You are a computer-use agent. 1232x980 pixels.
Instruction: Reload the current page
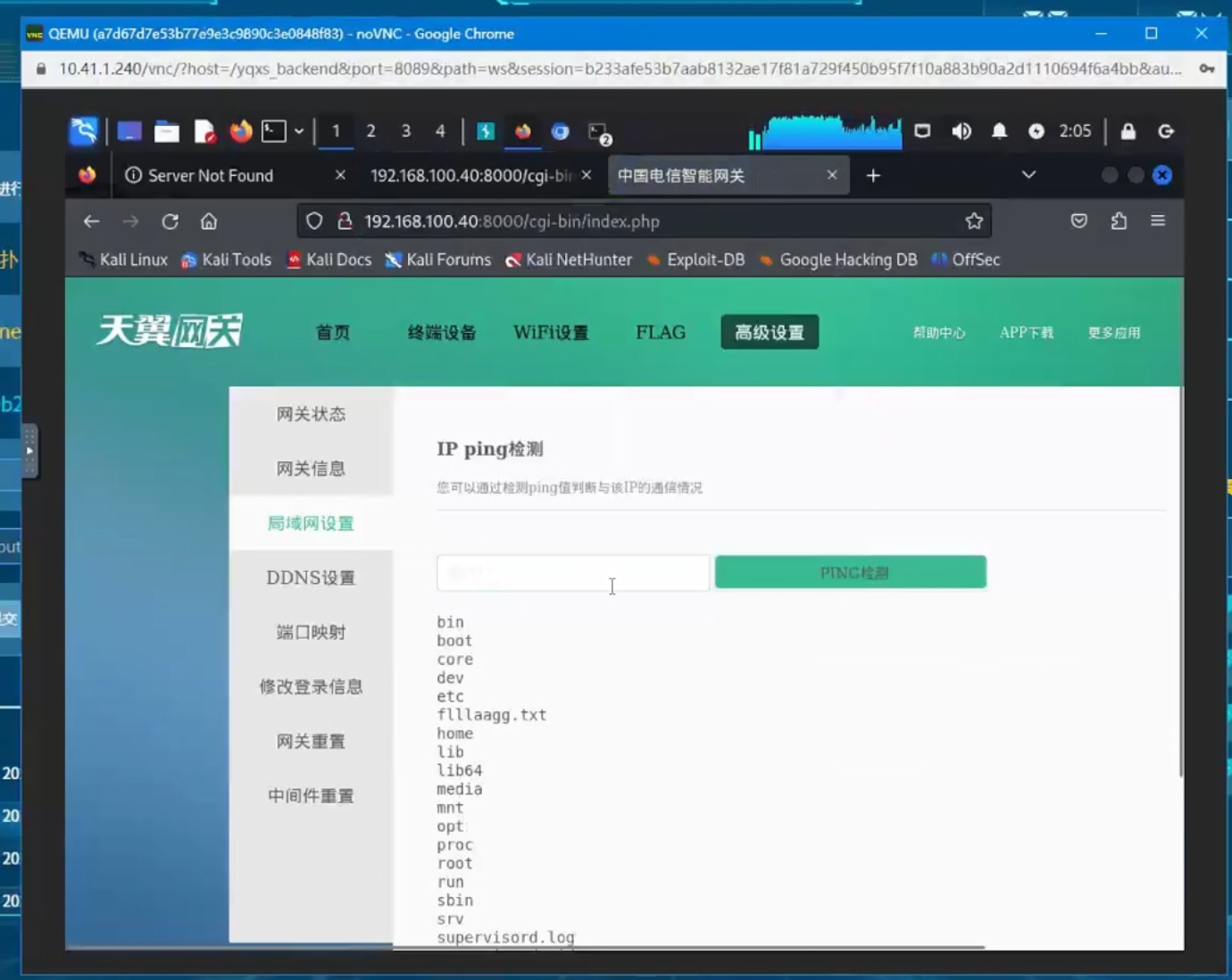(171, 221)
